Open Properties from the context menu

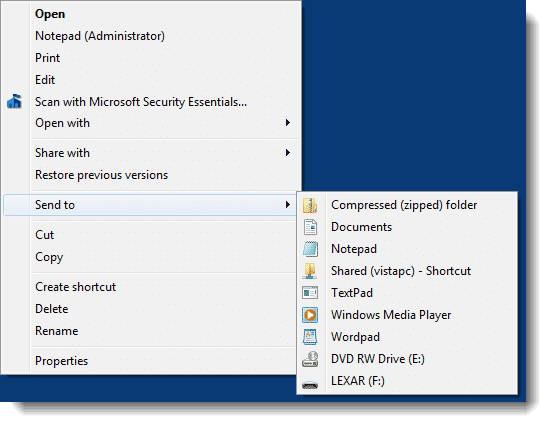(x=61, y=361)
